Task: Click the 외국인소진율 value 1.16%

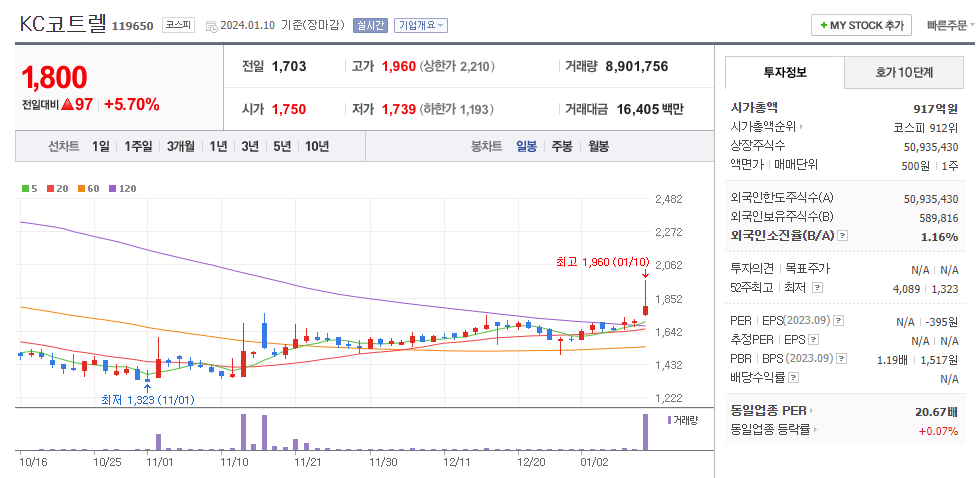Action: click(x=939, y=237)
